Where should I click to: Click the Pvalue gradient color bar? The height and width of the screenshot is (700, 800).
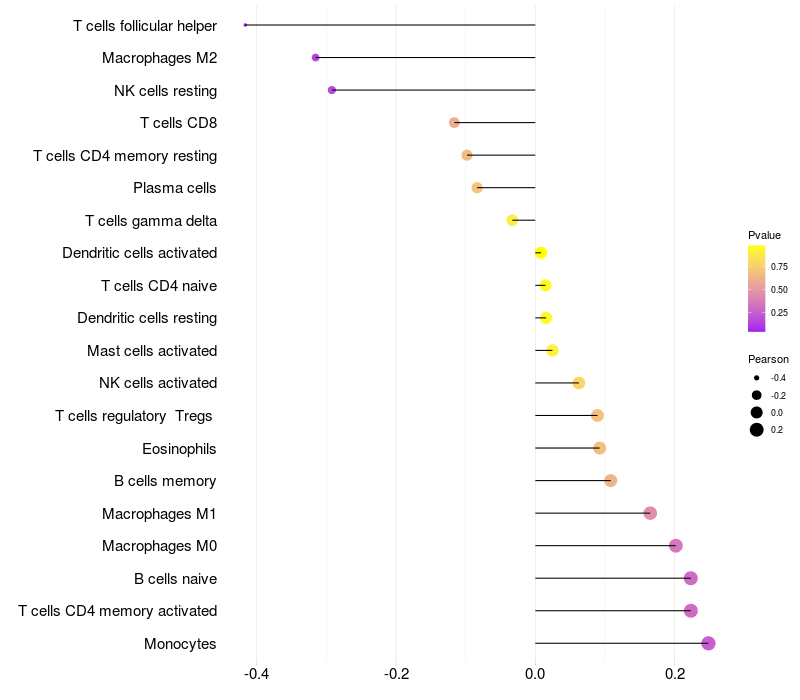pyautogui.click(x=757, y=288)
